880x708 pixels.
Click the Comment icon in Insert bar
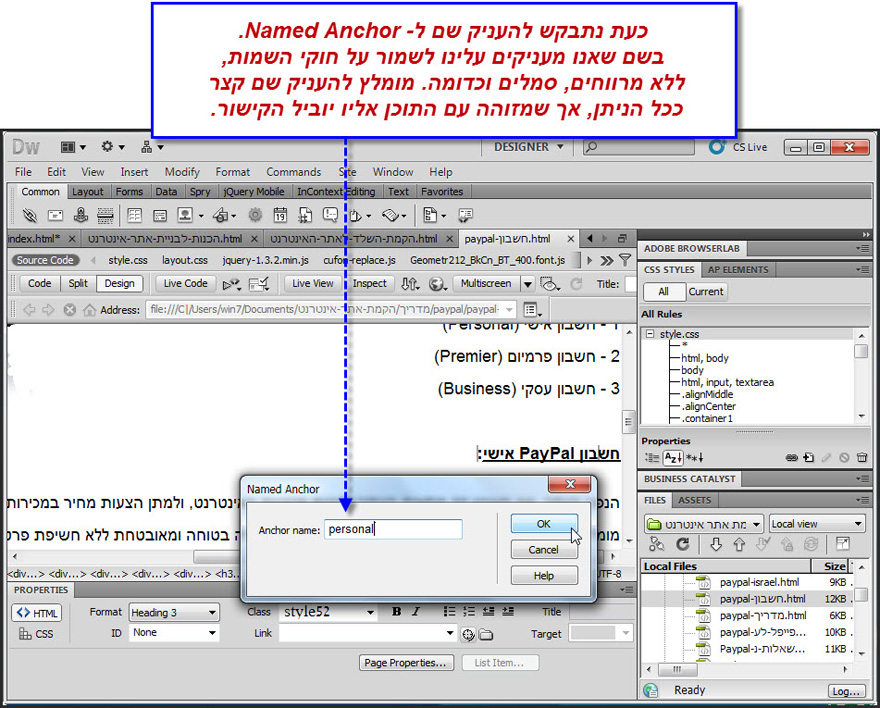click(x=331, y=215)
